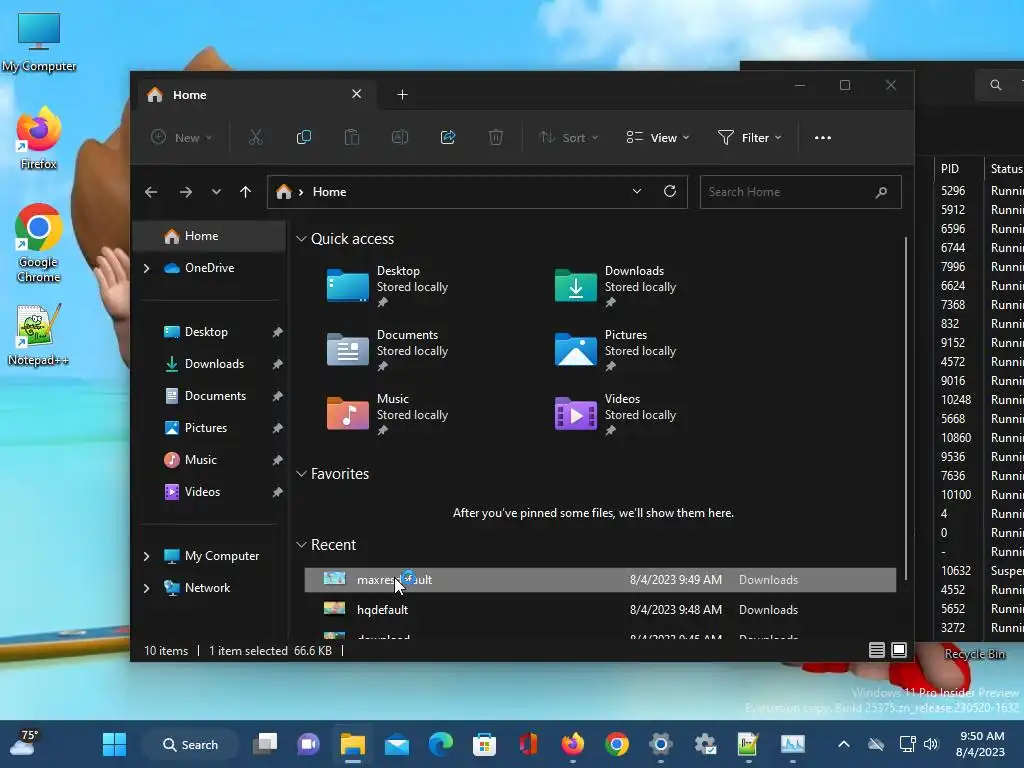This screenshot has width=1024, height=768.
Task: Collapse the Recent section
Action: [301, 545]
